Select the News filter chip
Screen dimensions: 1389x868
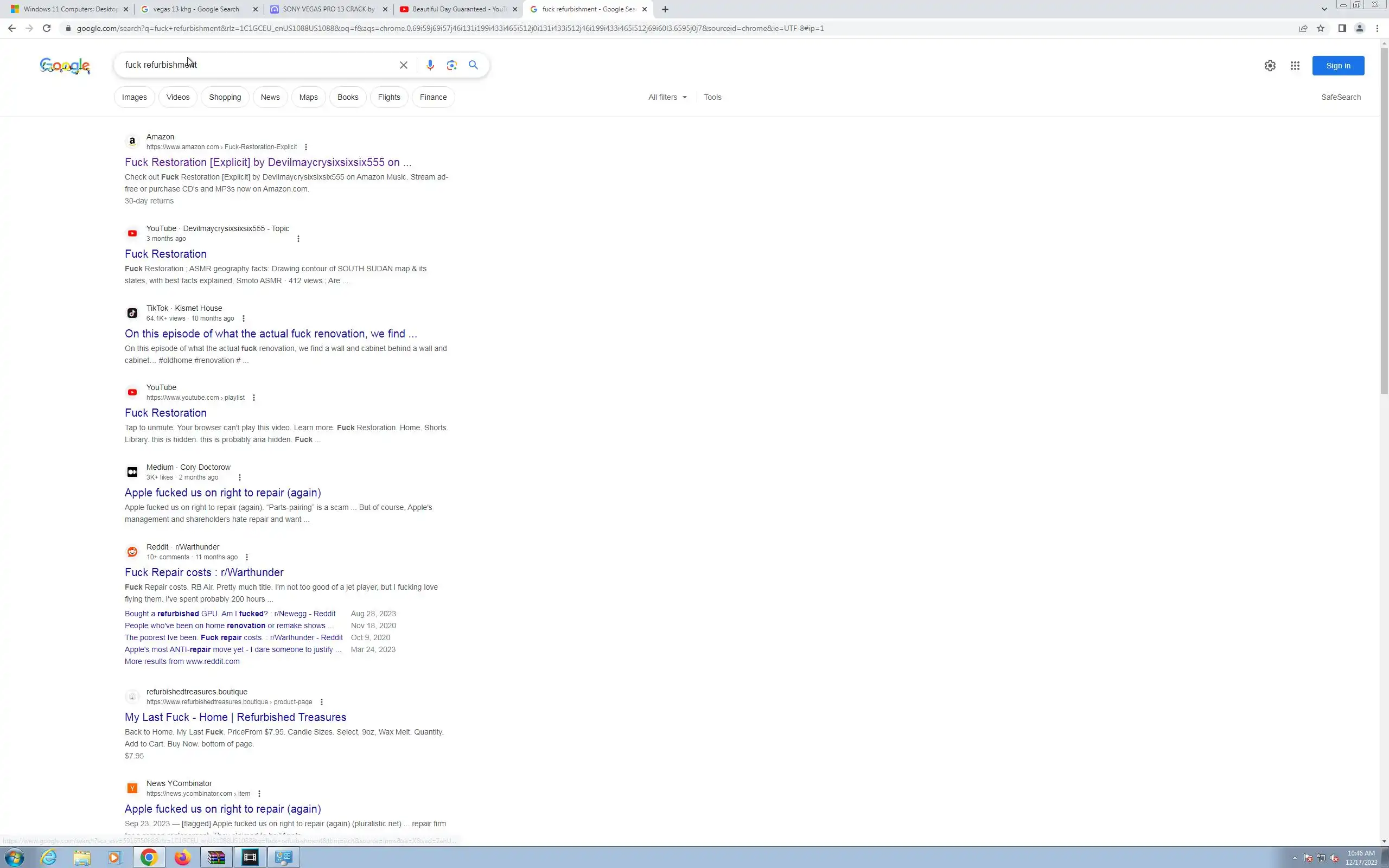point(270,97)
